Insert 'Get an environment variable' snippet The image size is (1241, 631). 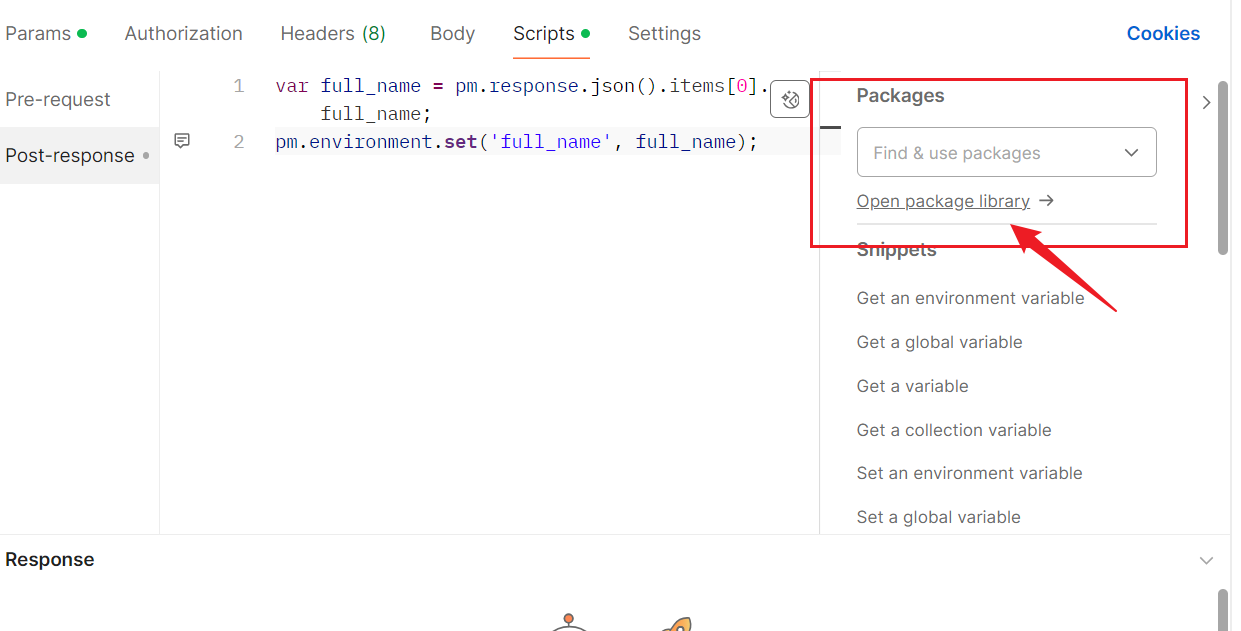pyautogui.click(x=970, y=298)
